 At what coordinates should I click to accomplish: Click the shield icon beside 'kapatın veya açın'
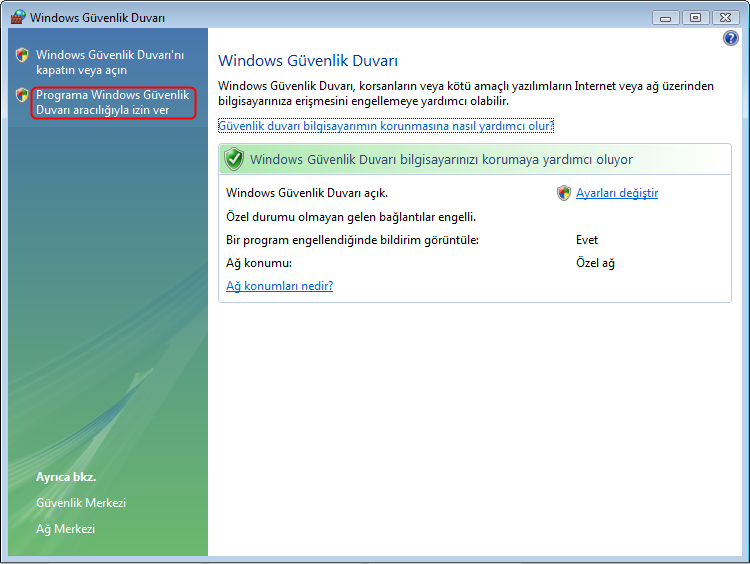[x=22, y=55]
